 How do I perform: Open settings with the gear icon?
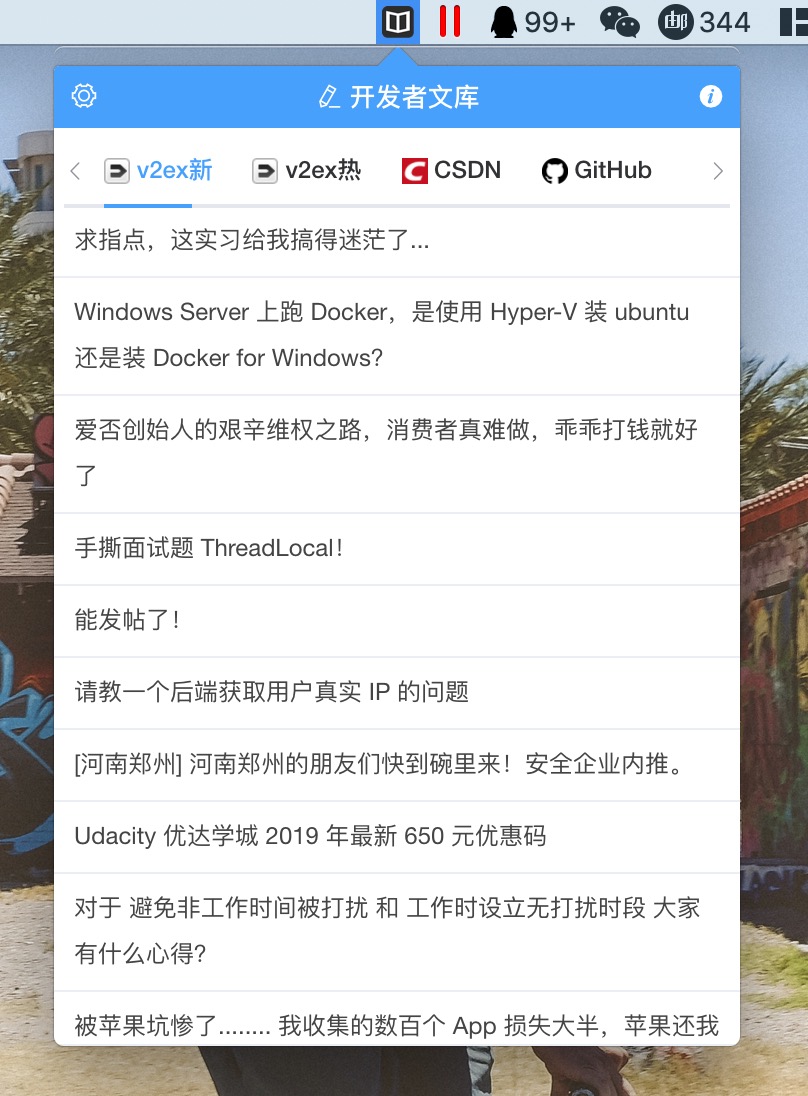[84, 96]
